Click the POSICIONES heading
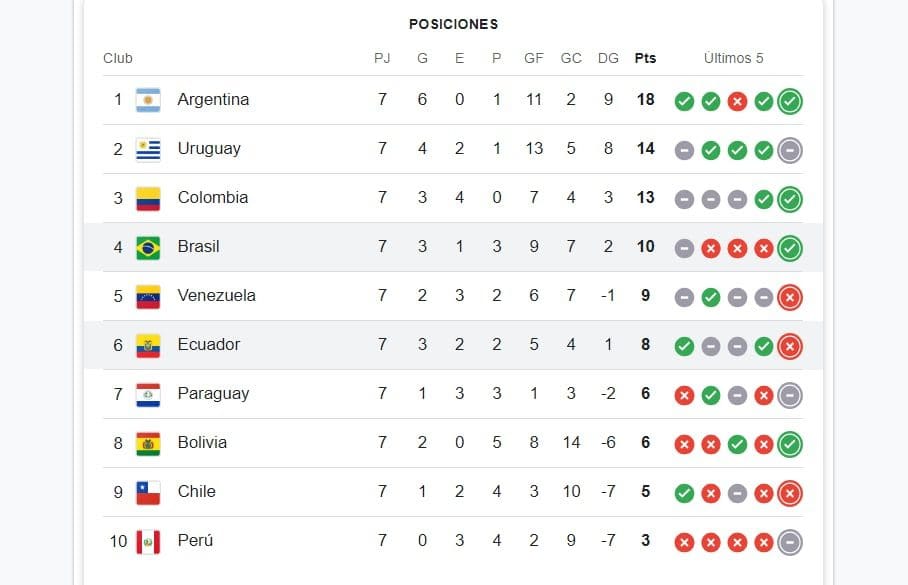This screenshot has width=908, height=585. click(453, 24)
